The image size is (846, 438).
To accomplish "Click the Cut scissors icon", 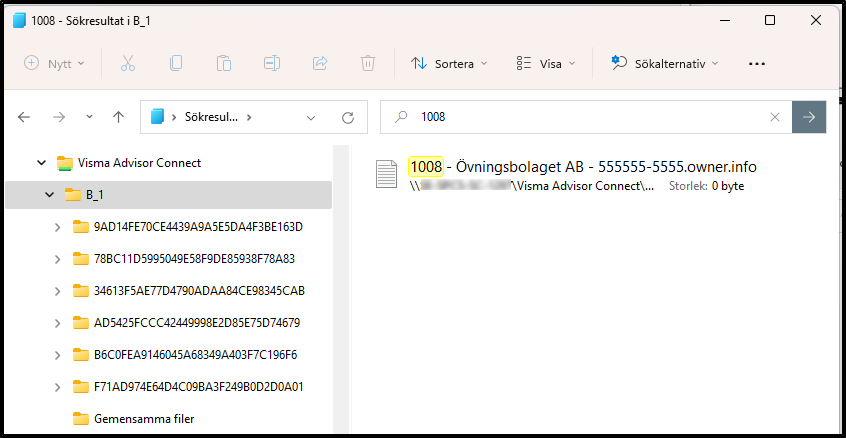I will [x=128, y=63].
